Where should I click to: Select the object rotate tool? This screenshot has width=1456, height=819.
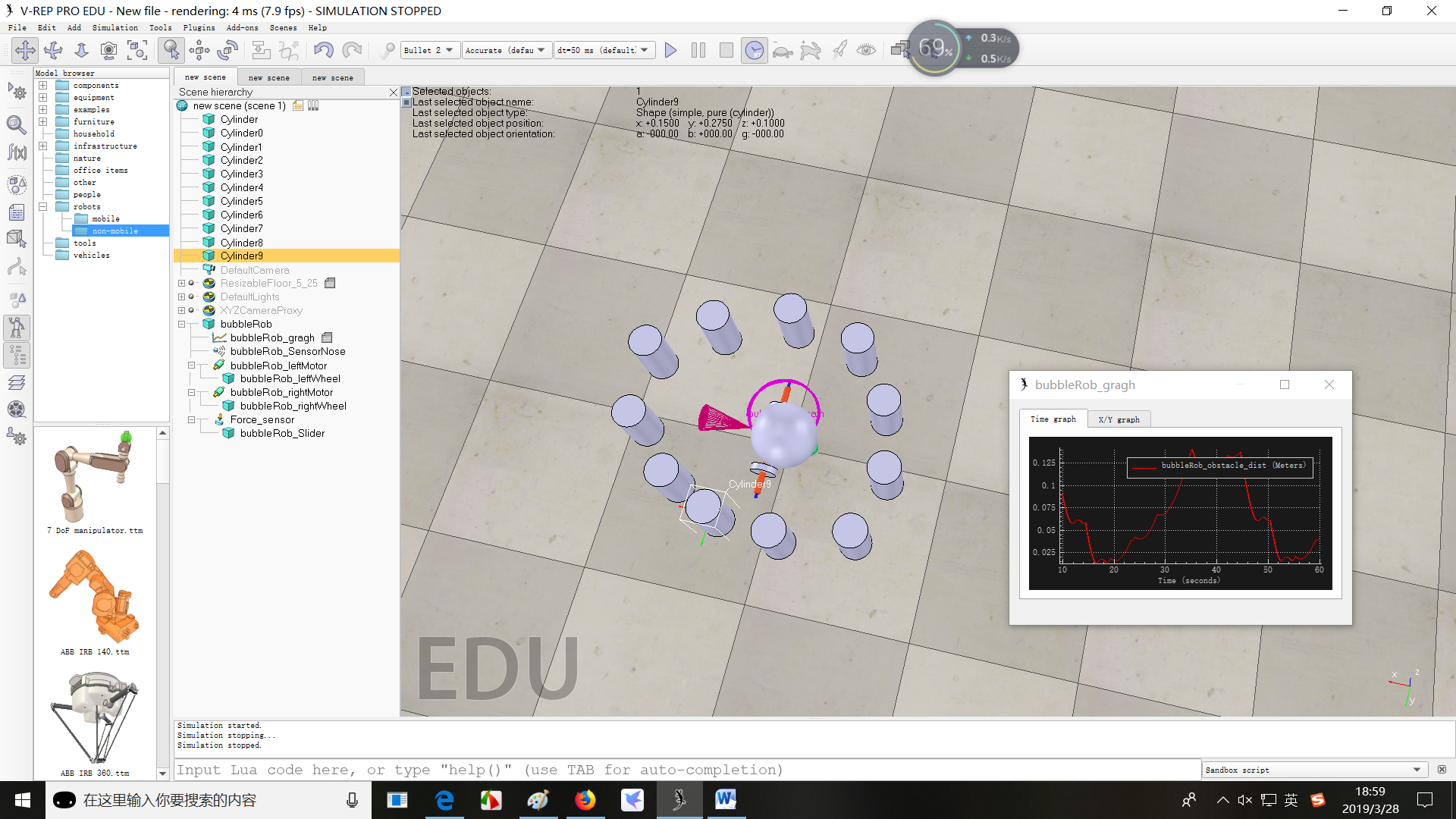tap(227, 50)
